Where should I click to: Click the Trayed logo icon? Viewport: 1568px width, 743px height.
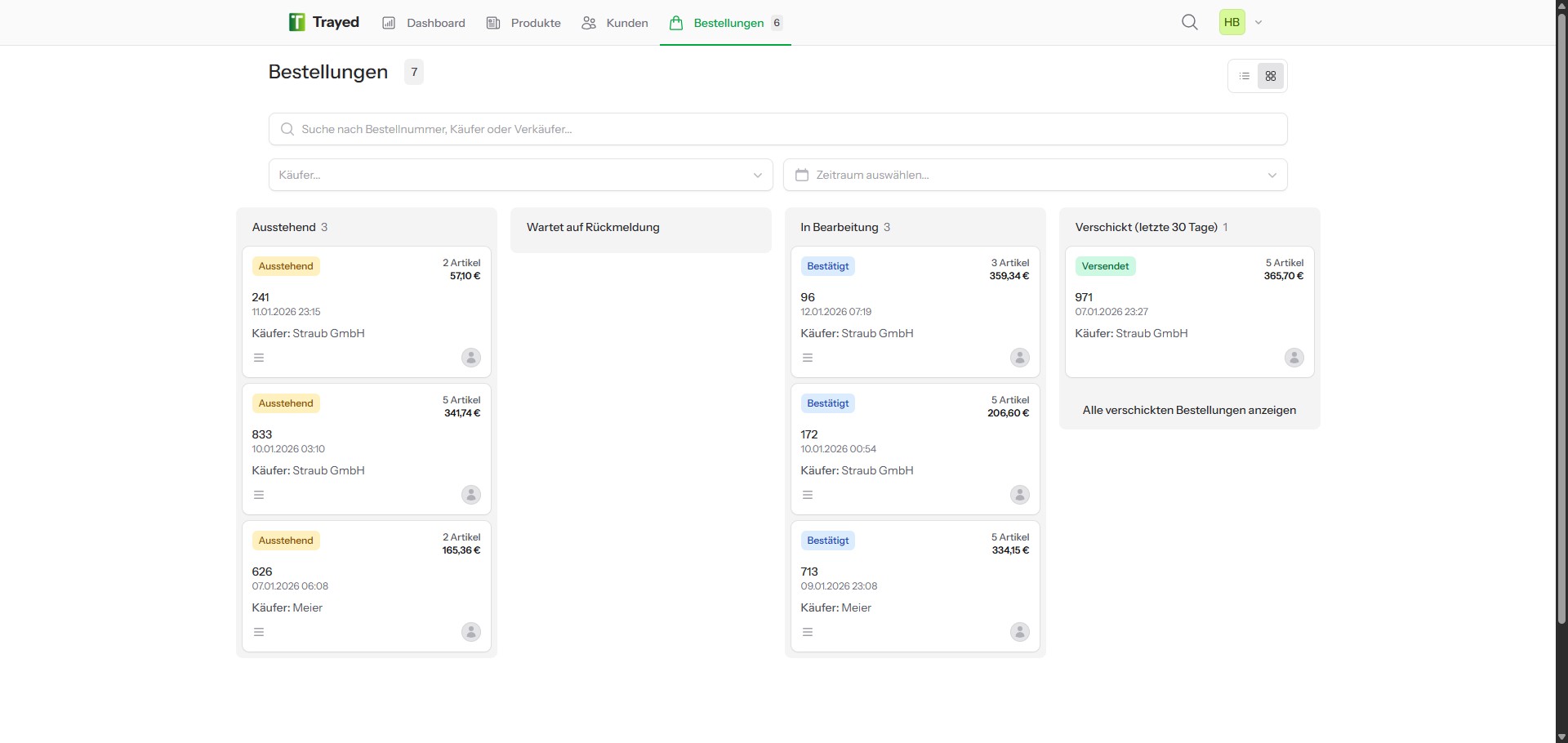pyautogui.click(x=296, y=22)
